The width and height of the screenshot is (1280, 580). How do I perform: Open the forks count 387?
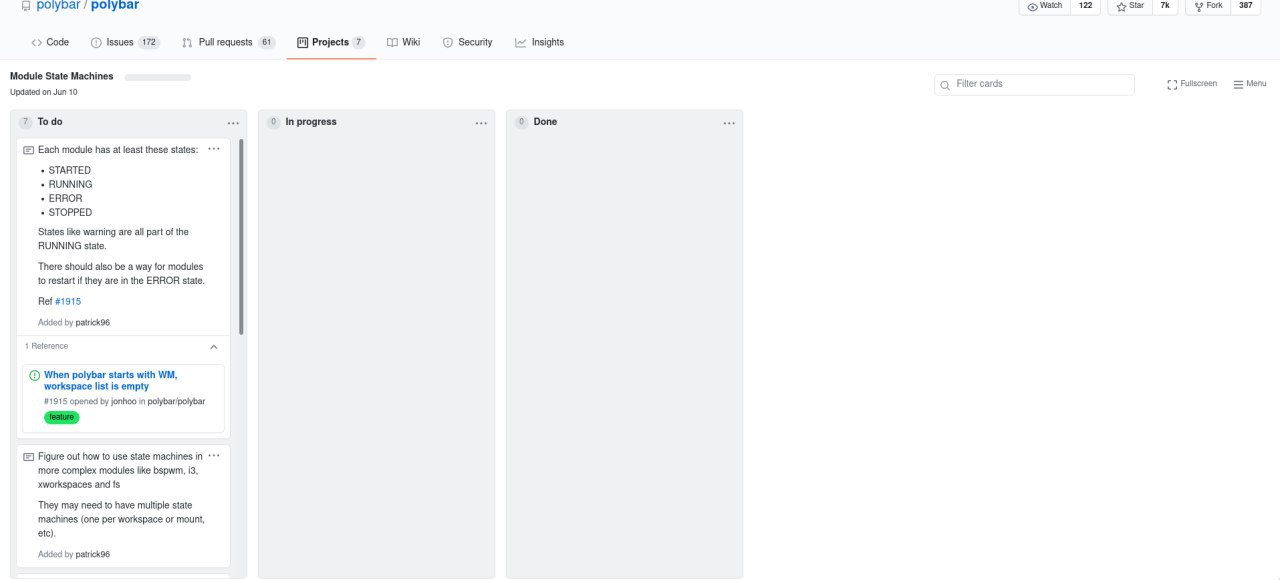tap(1245, 6)
